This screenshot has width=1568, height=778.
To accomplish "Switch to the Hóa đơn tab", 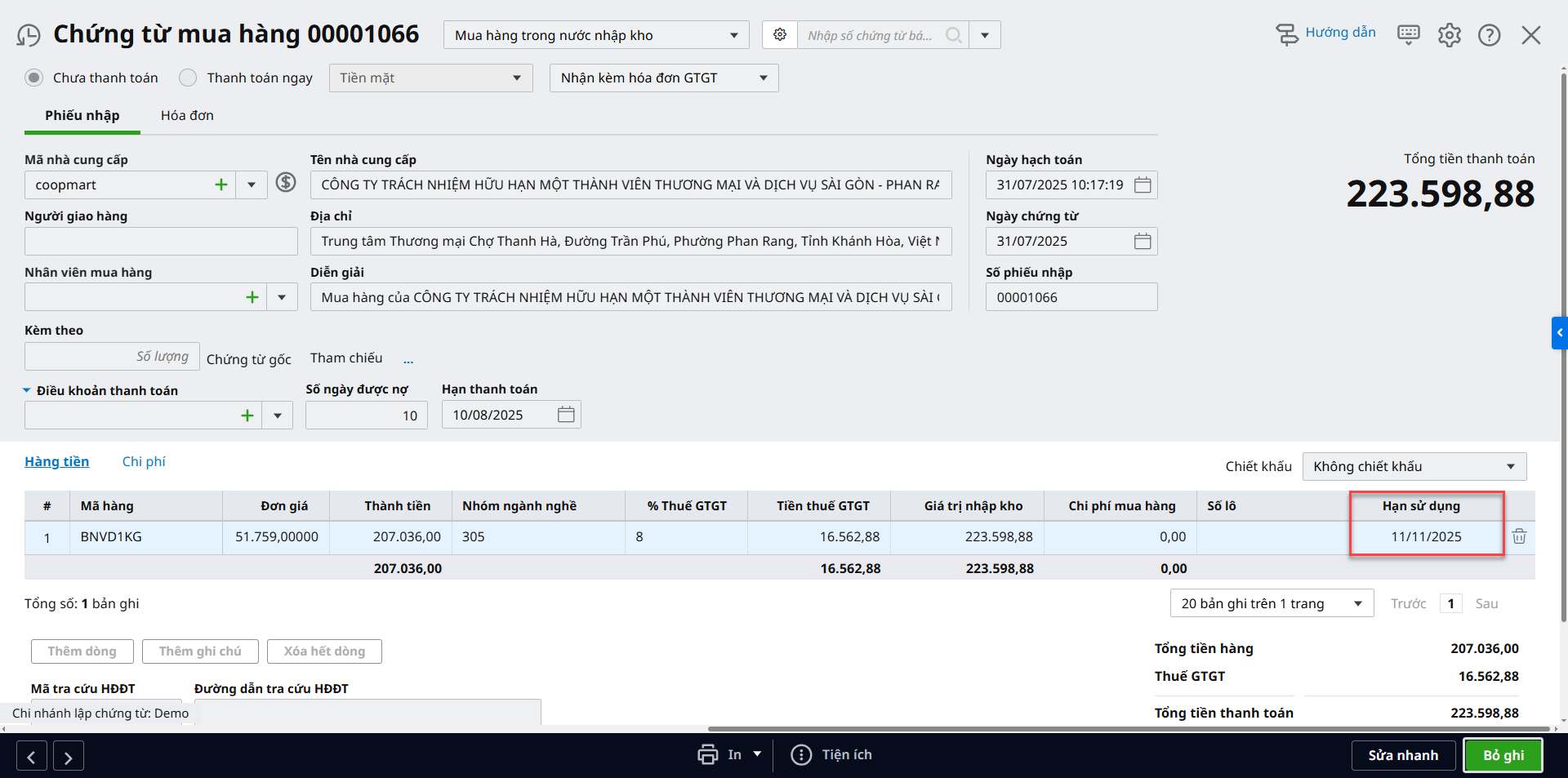I will [187, 116].
